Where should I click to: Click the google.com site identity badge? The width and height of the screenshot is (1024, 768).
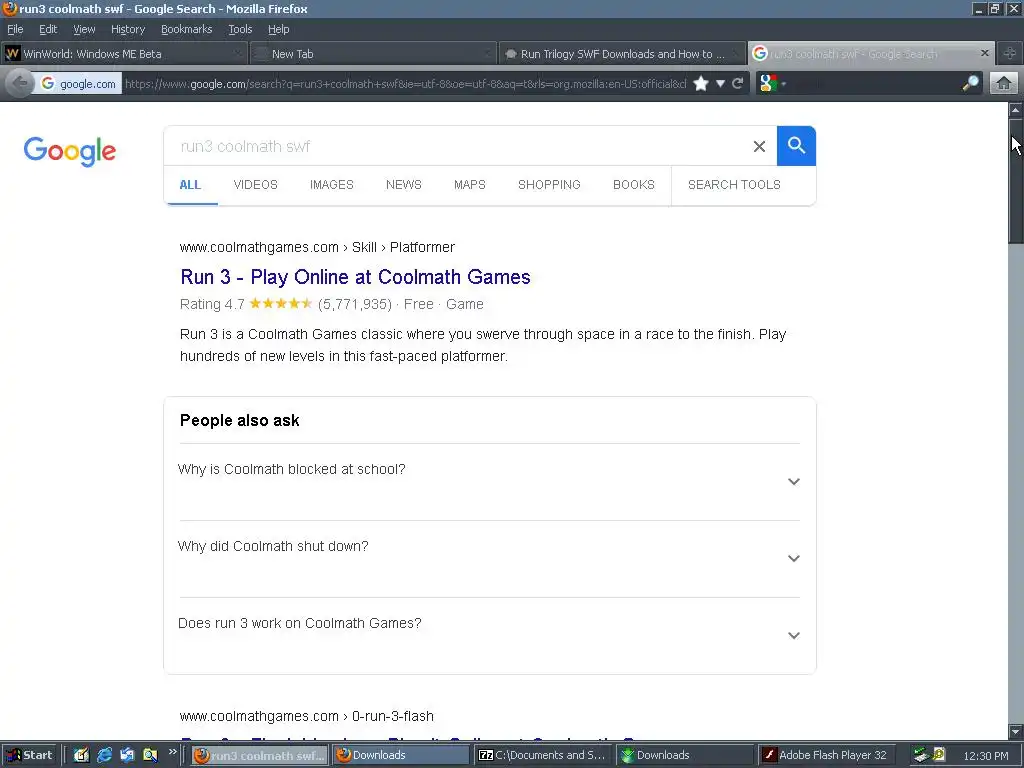click(78, 84)
